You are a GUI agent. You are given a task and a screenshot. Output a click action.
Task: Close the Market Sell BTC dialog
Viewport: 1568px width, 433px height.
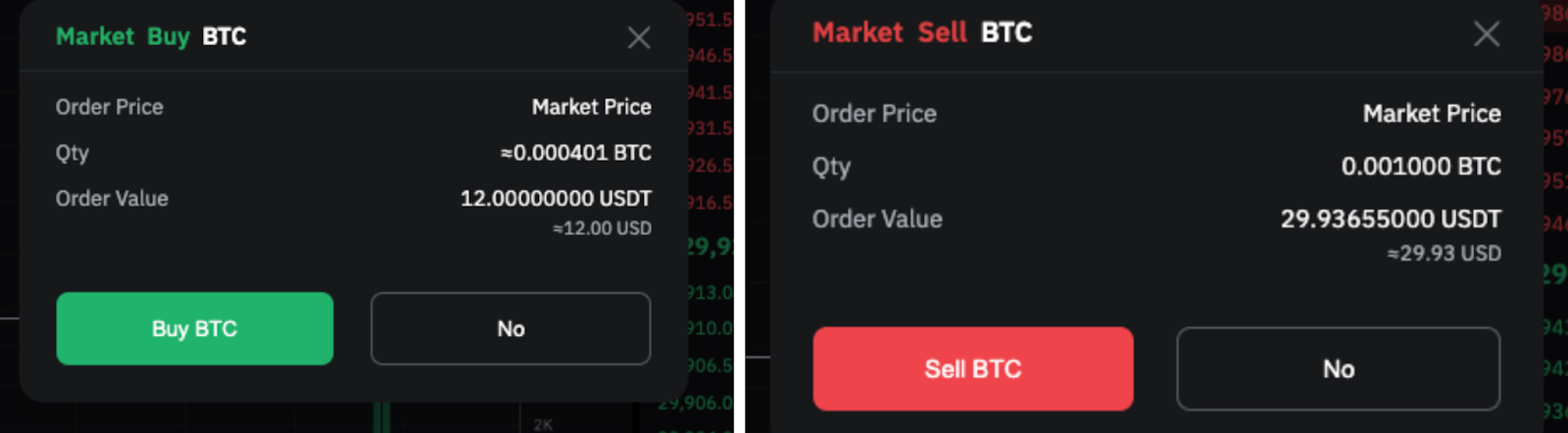[x=1486, y=34]
